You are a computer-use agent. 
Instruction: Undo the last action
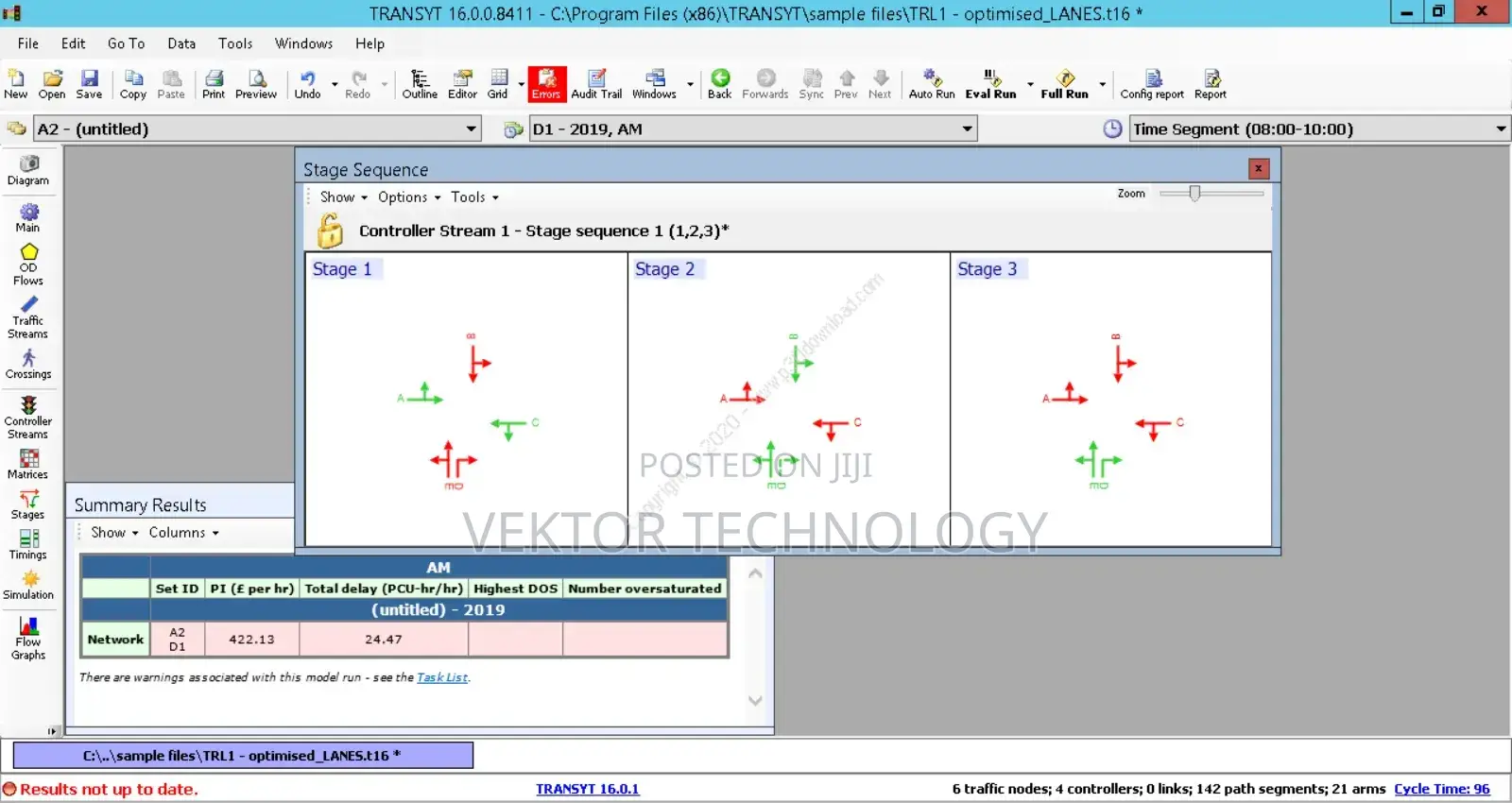[x=307, y=83]
